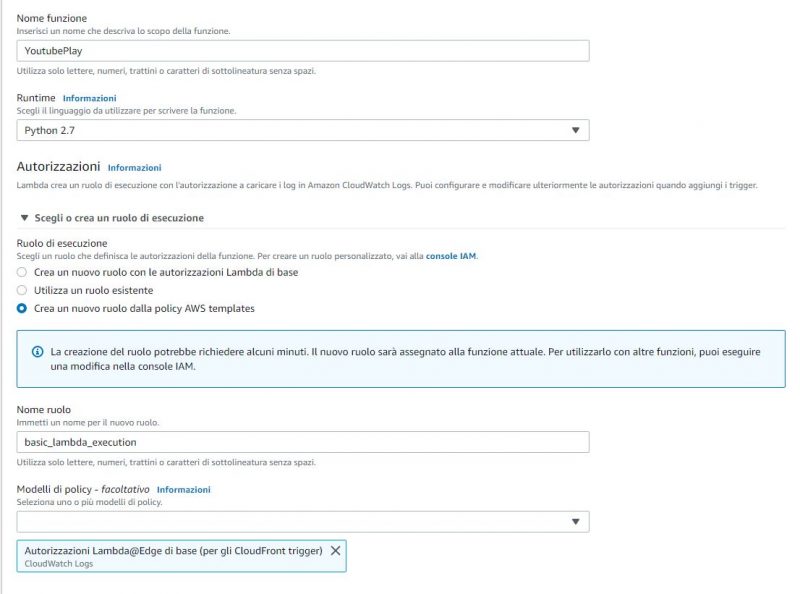The height and width of the screenshot is (594, 800).
Task: Click the empty policy templates selection box
Action: coord(303,522)
